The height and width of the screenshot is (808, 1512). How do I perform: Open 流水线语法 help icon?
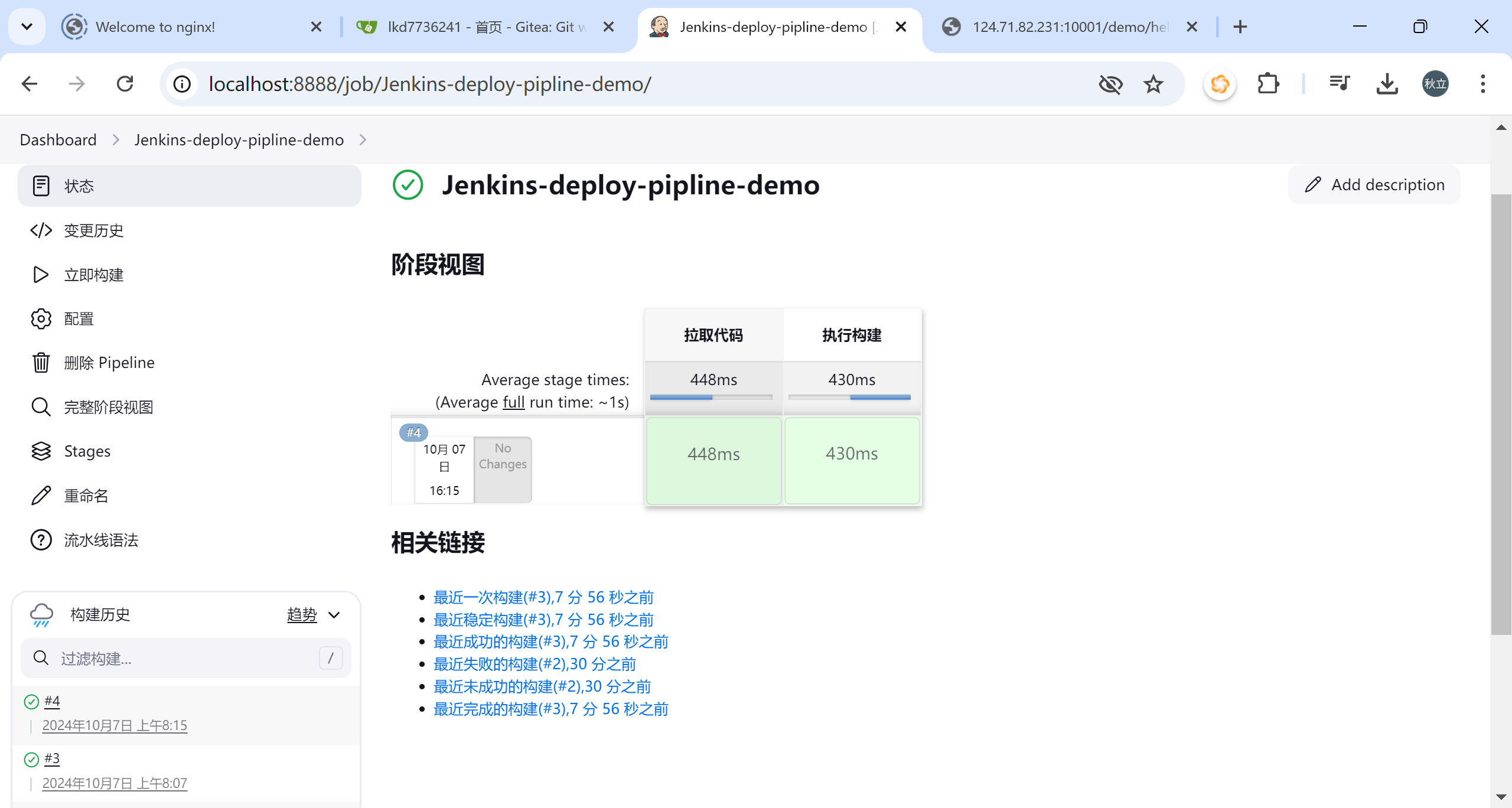coord(40,540)
